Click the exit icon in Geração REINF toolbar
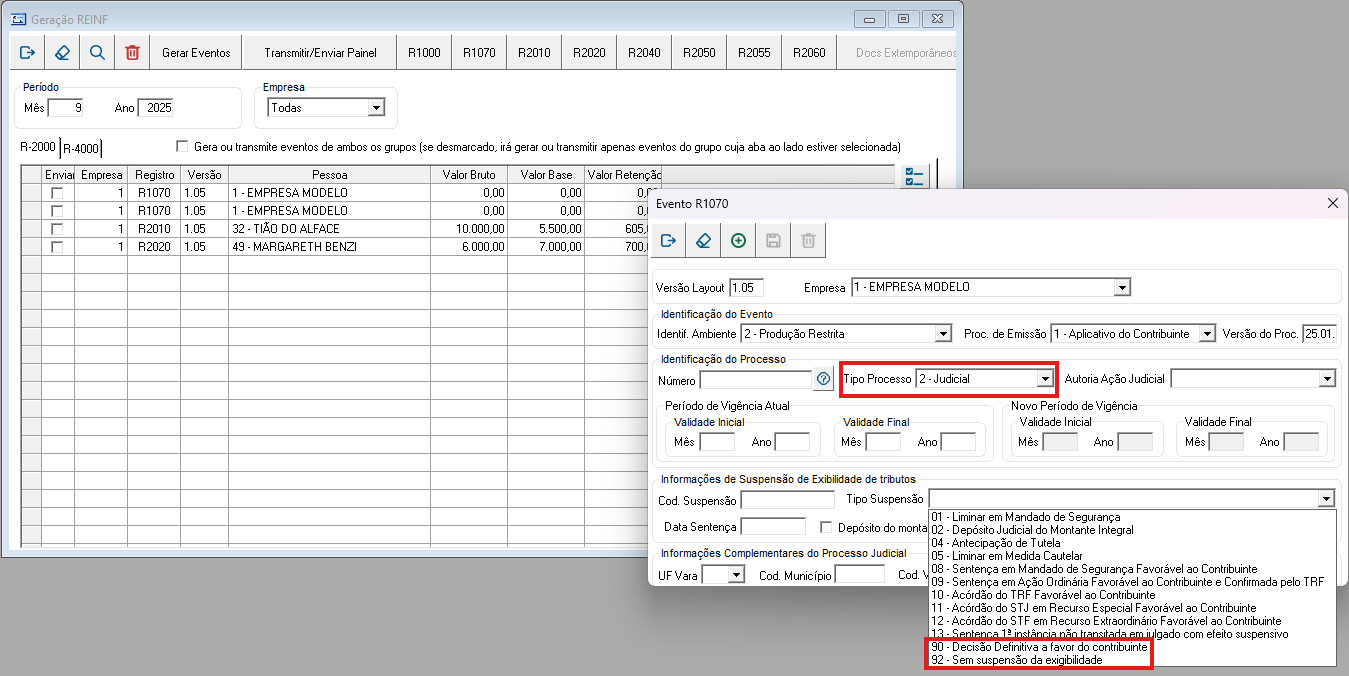The width and height of the screenshot is (1349, 676). point(27,52)
